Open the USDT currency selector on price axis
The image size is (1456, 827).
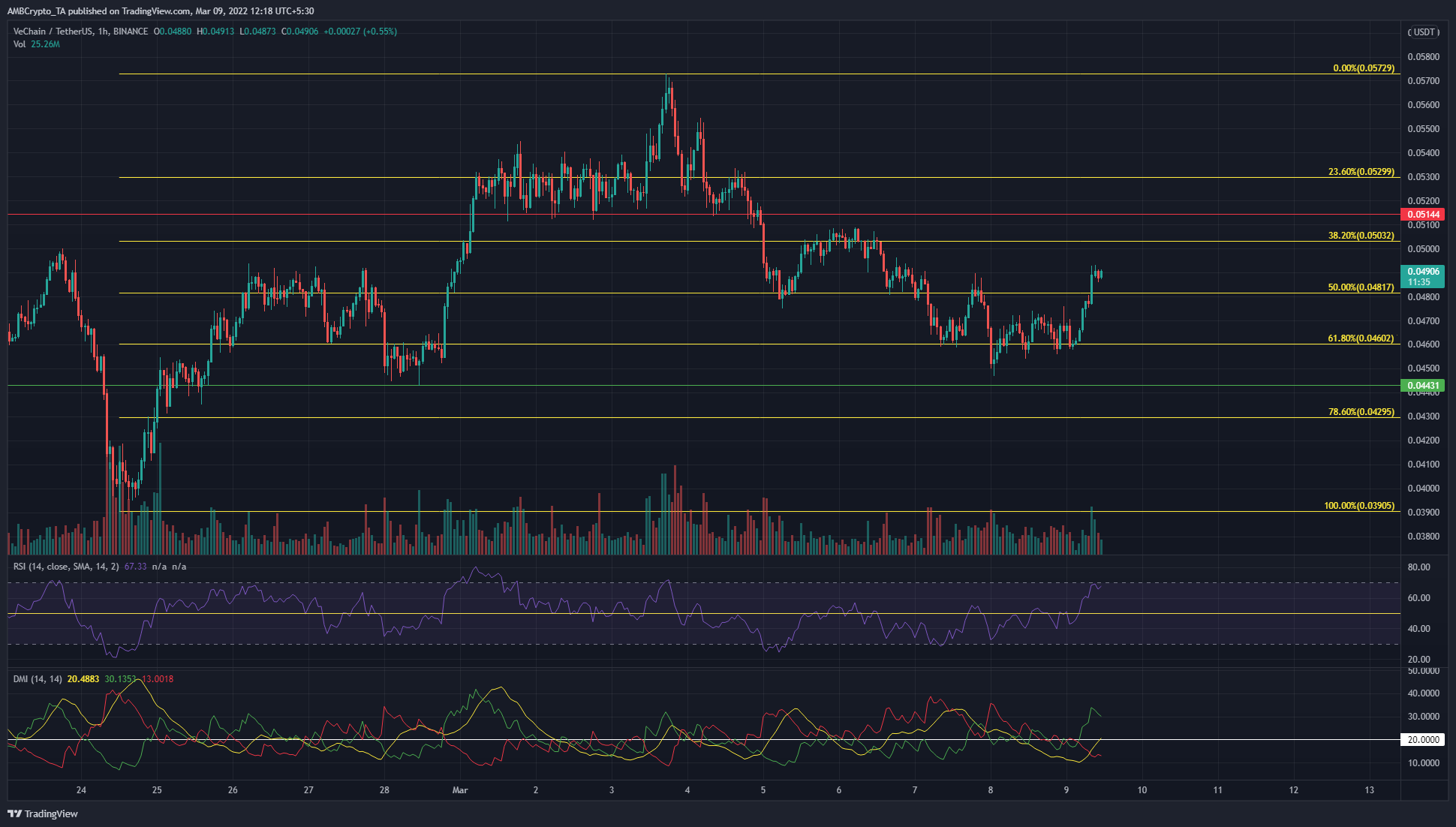(1423, 32)
